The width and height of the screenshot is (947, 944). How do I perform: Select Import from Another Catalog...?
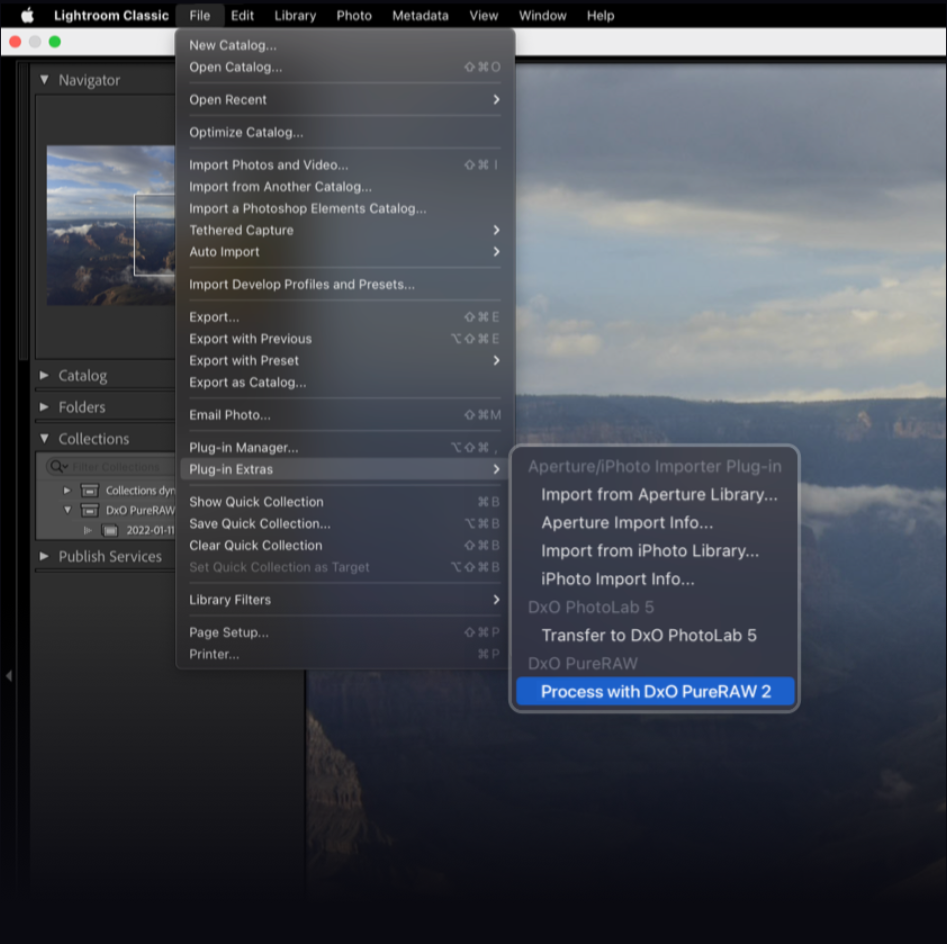(x=345, y=187)
